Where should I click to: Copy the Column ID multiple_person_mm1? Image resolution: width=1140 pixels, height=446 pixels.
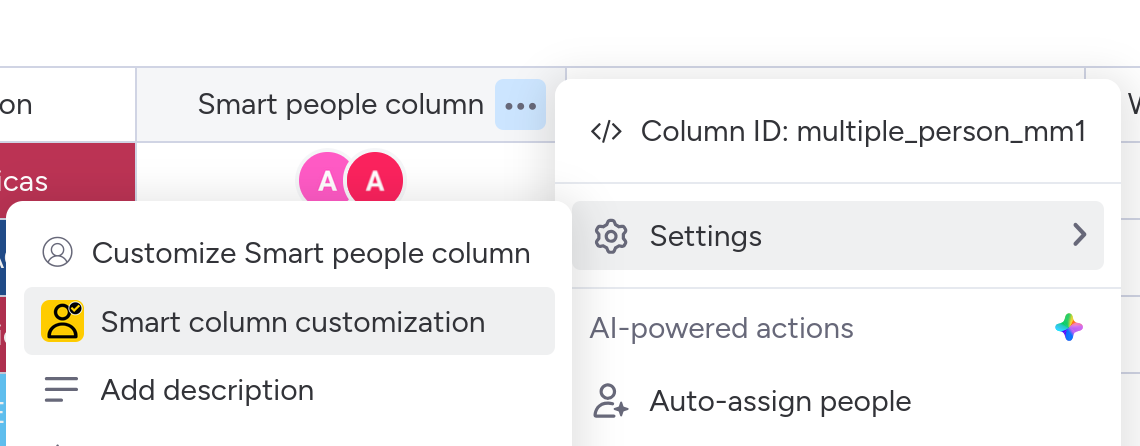click(x=862, y=132)
